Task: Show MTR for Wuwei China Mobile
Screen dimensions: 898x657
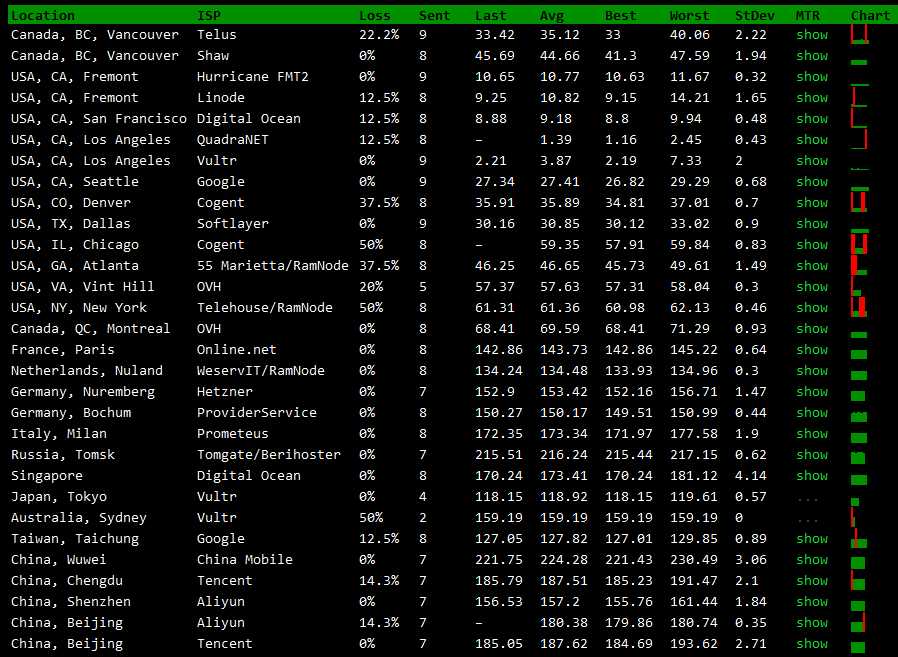Action: pos(812,560)
